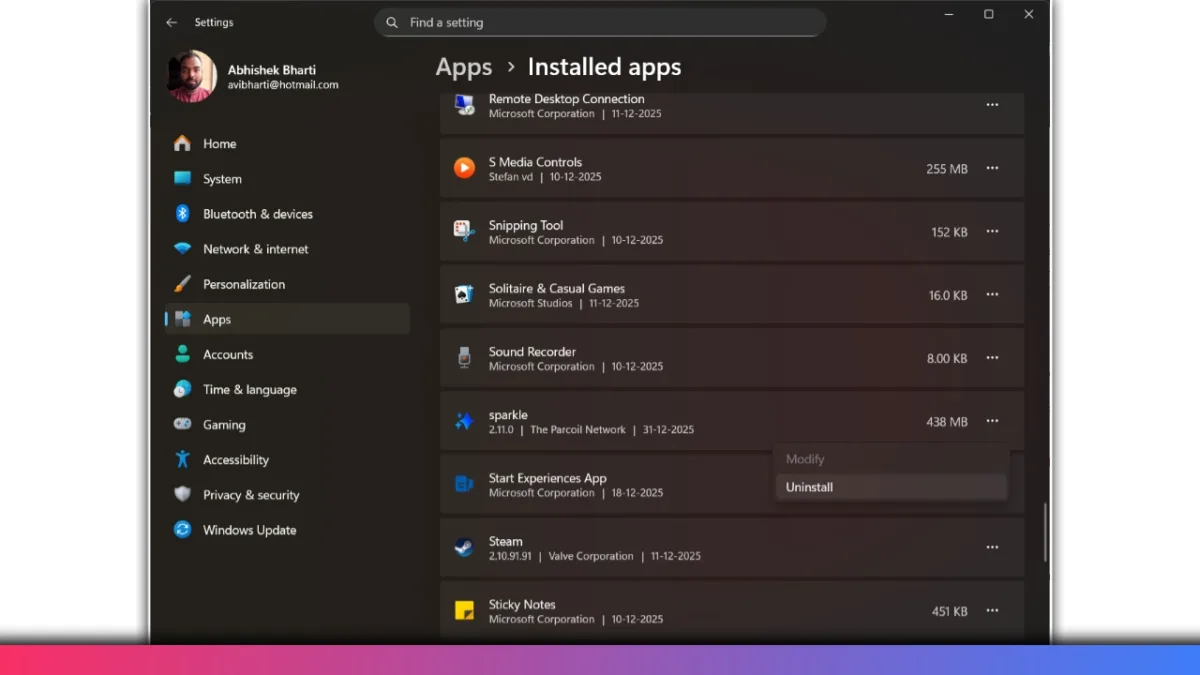Viewport: 1200px width, 675px height.
Task: Click the 451 KB size value
Action: pos(950,611)
